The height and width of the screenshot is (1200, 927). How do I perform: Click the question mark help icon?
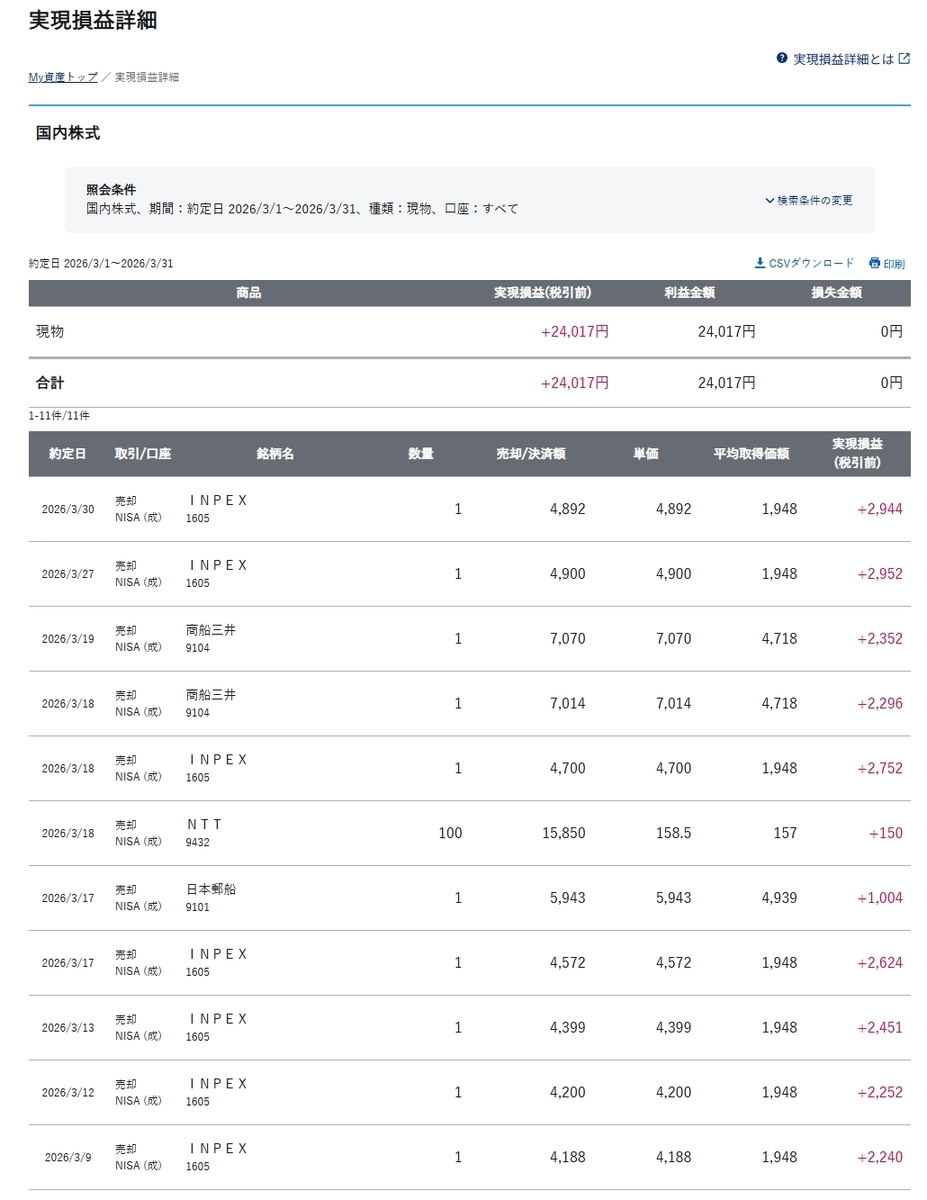(x=782, y=58)
